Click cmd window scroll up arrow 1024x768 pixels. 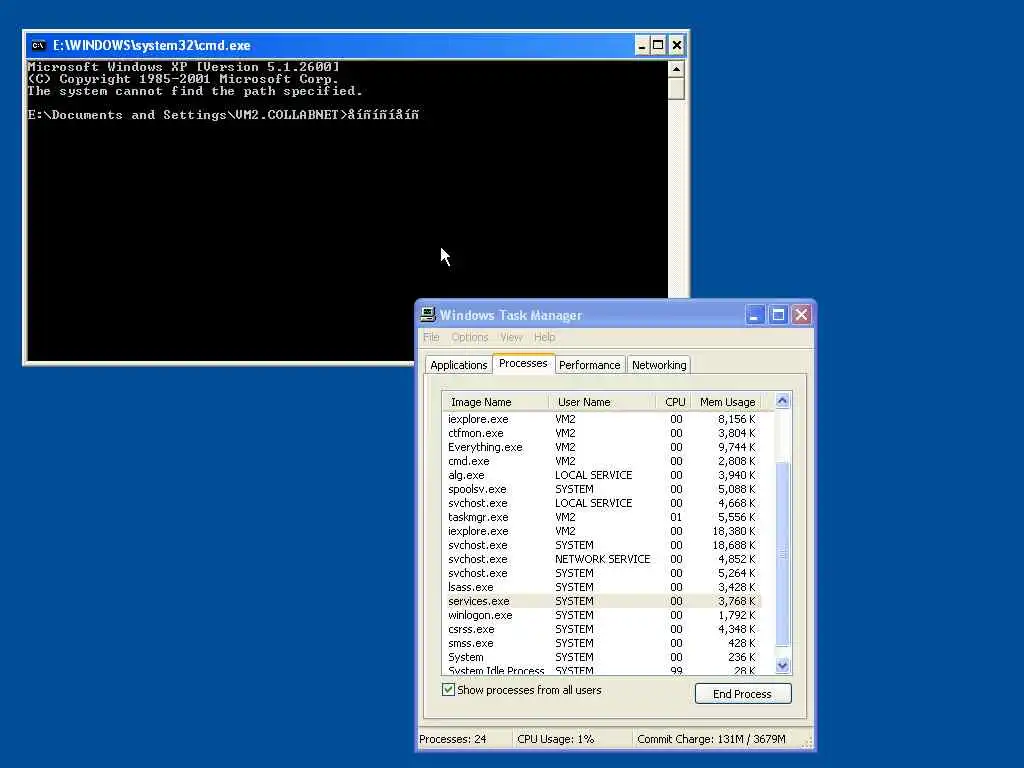[676, 69]
